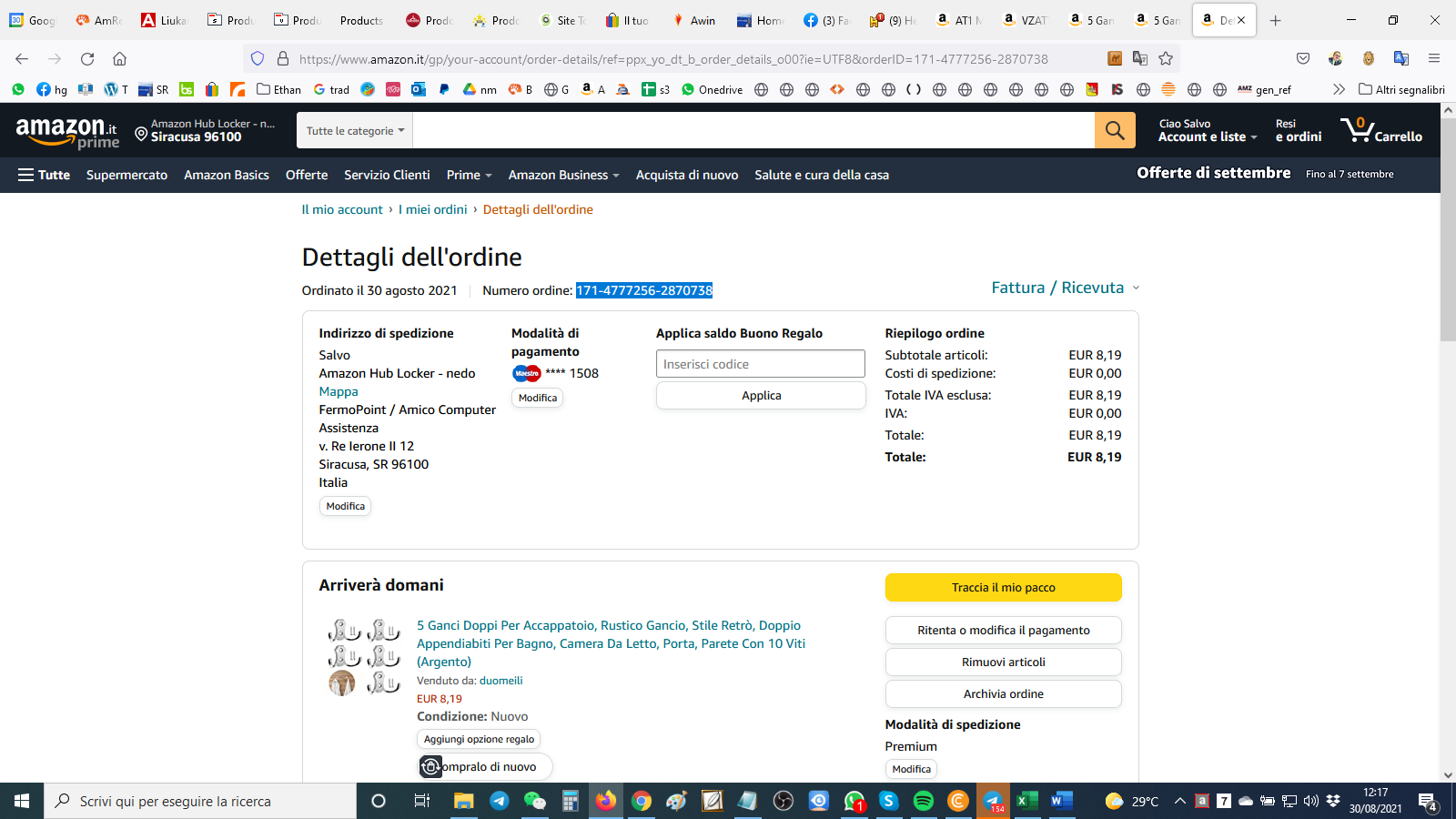Select Offerte in the navigation bar
The image size is (1456, 819).
(307, 175)
